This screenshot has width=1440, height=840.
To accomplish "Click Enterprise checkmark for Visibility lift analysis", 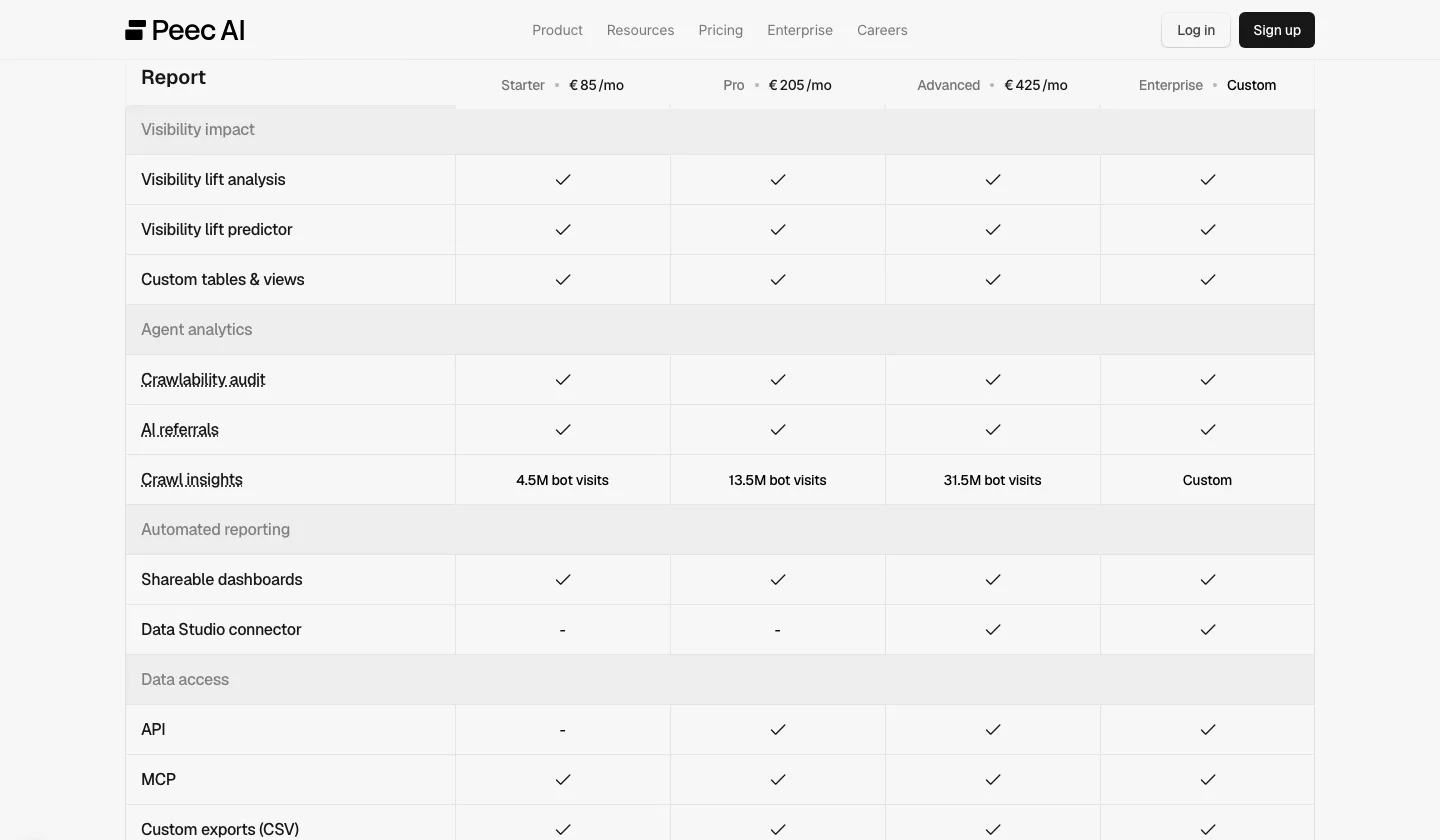I will click(1208, 180).
